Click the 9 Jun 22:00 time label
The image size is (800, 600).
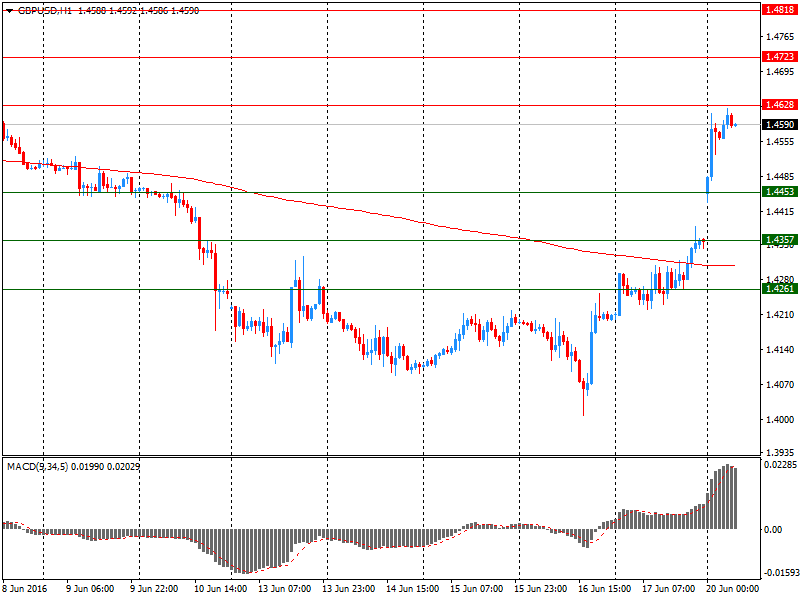[154, 589]
